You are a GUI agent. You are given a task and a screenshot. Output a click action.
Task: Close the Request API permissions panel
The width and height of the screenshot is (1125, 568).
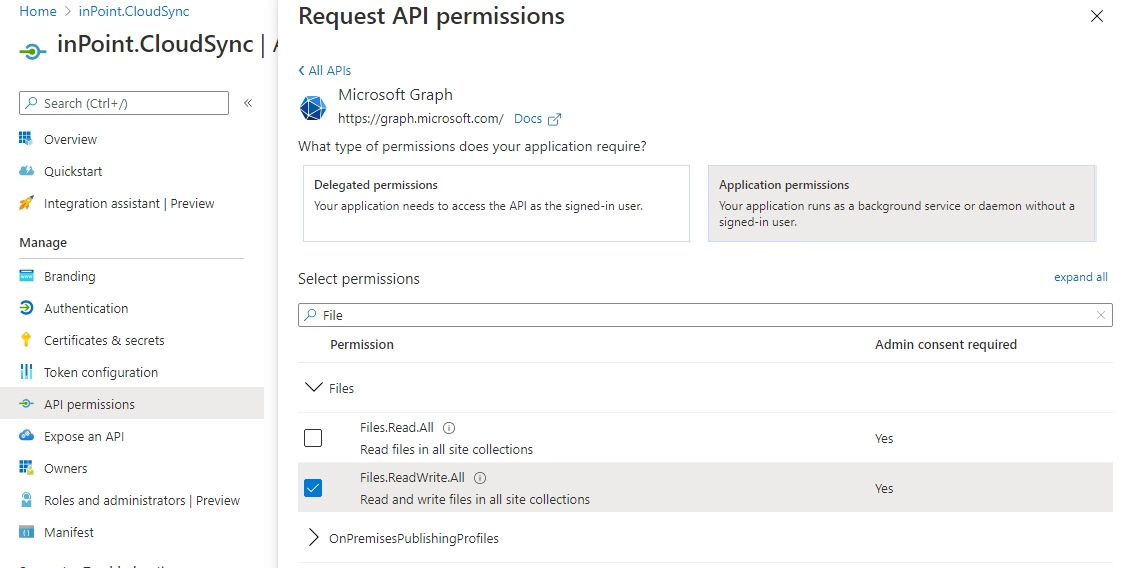coord(1096,16)
